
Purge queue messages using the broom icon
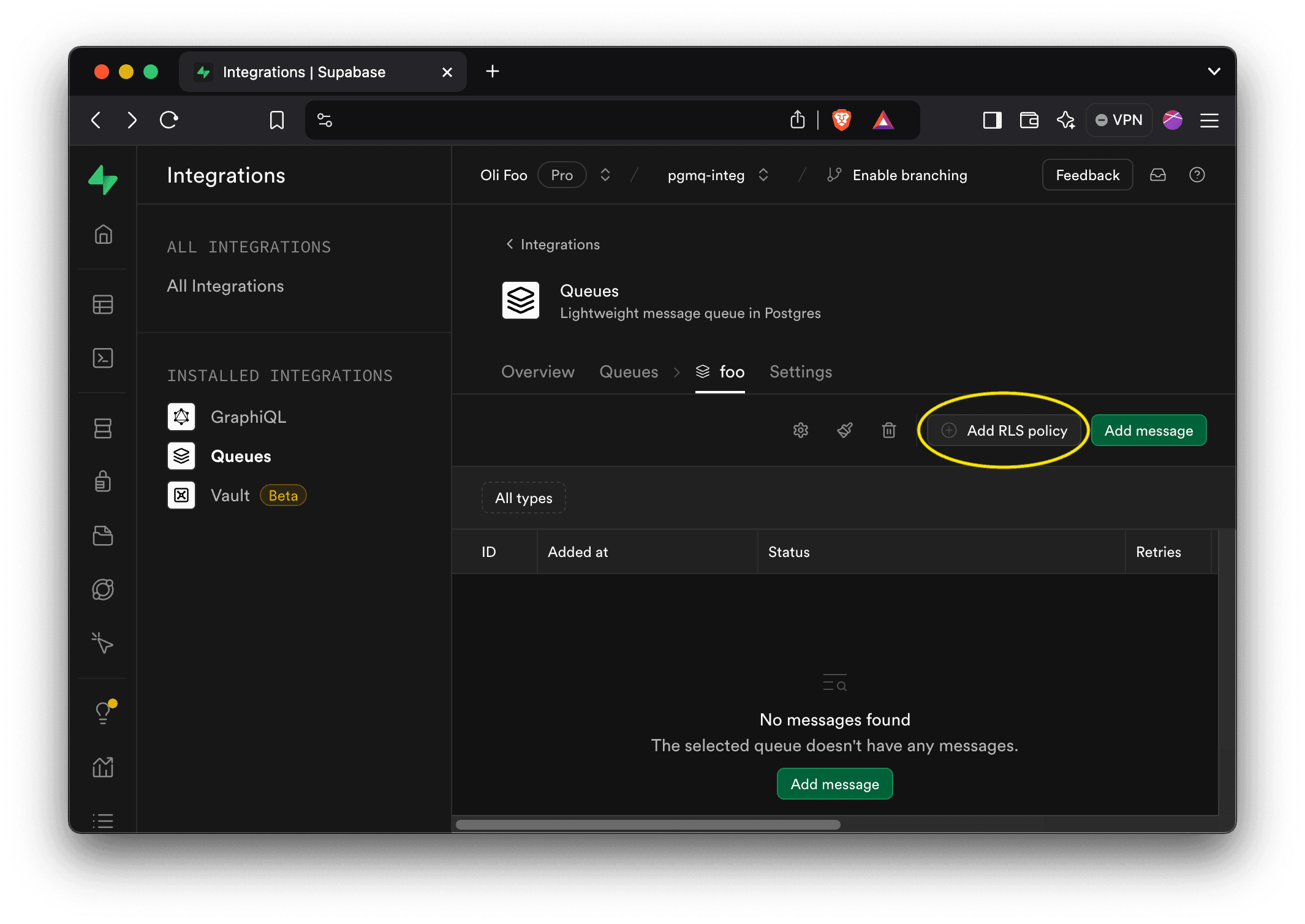[x=844, y=430]
